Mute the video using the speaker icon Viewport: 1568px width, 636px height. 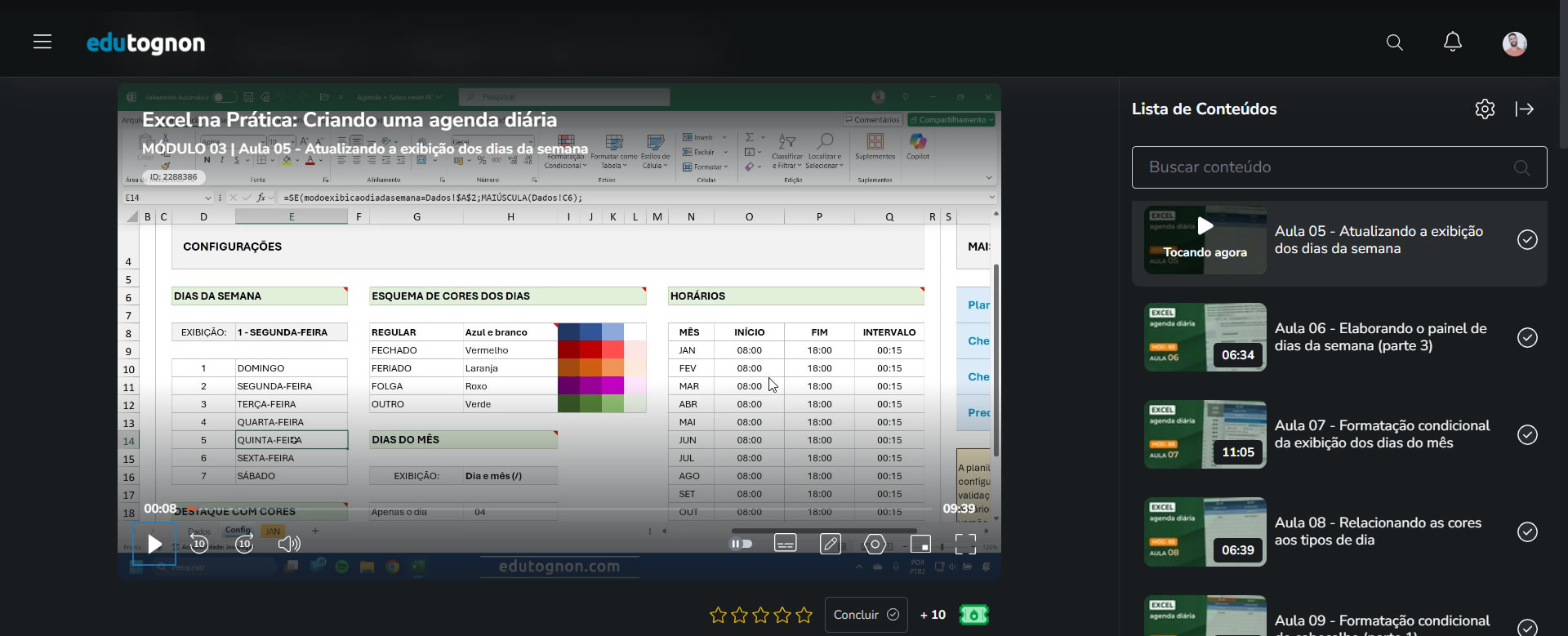point(289,544)
